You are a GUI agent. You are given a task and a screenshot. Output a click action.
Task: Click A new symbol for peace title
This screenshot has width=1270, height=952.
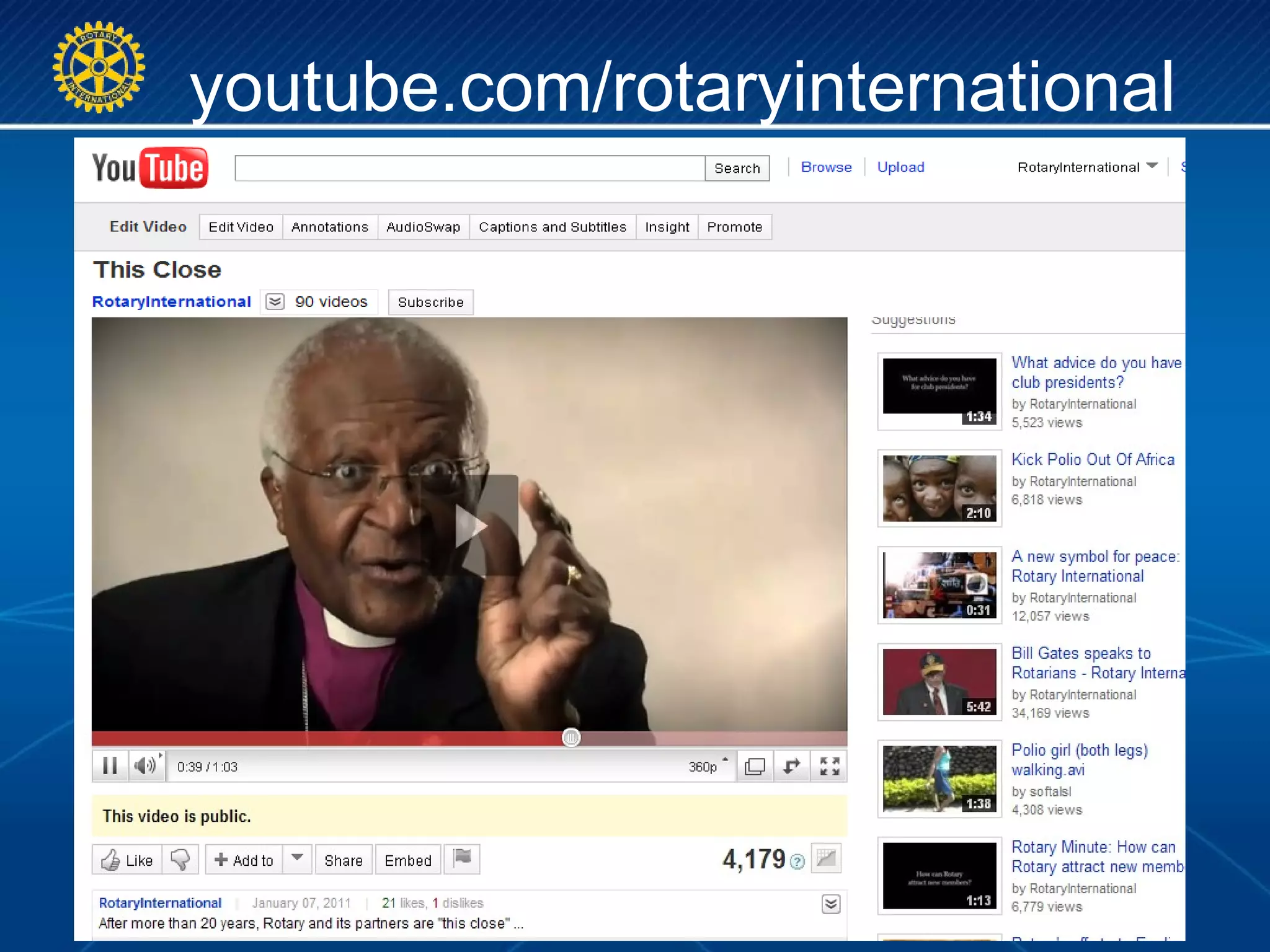tap(1096, 566)
